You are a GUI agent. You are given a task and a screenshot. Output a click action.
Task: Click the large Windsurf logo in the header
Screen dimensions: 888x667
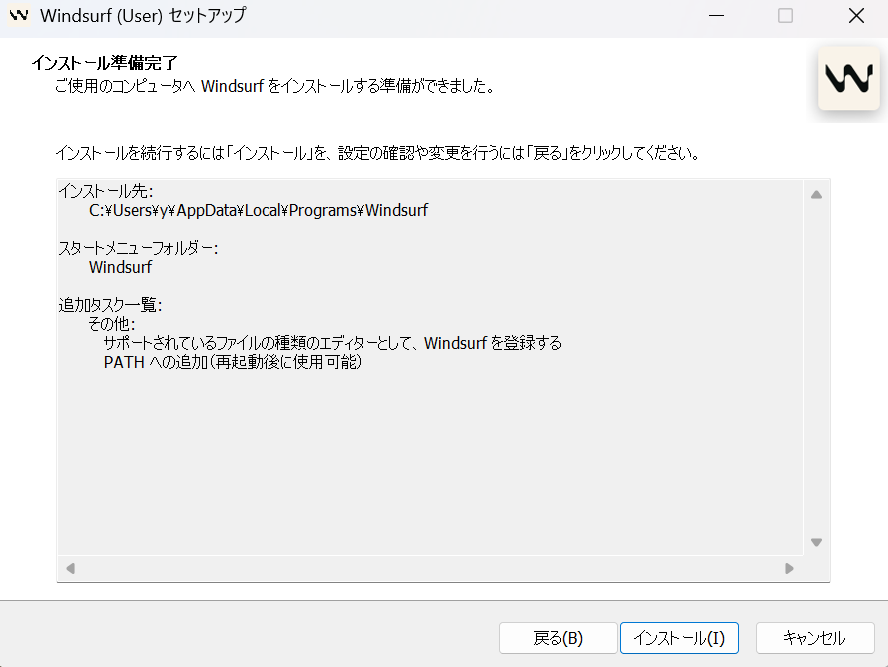click(x=848, y=79)
